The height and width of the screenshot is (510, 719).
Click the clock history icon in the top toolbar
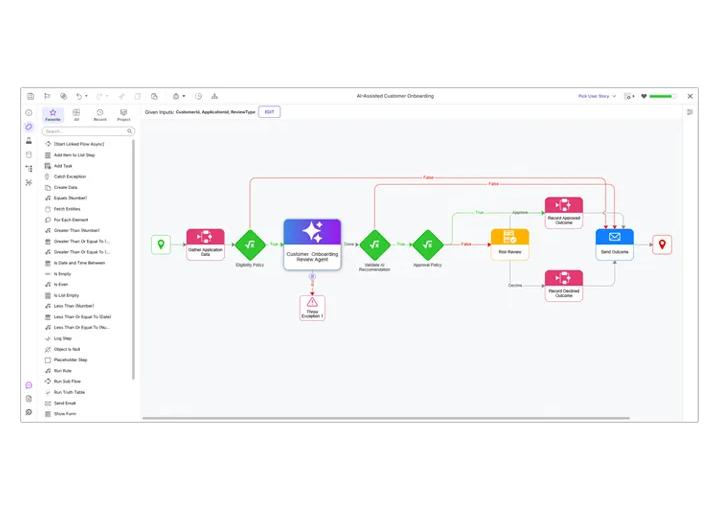coord(198,96)
